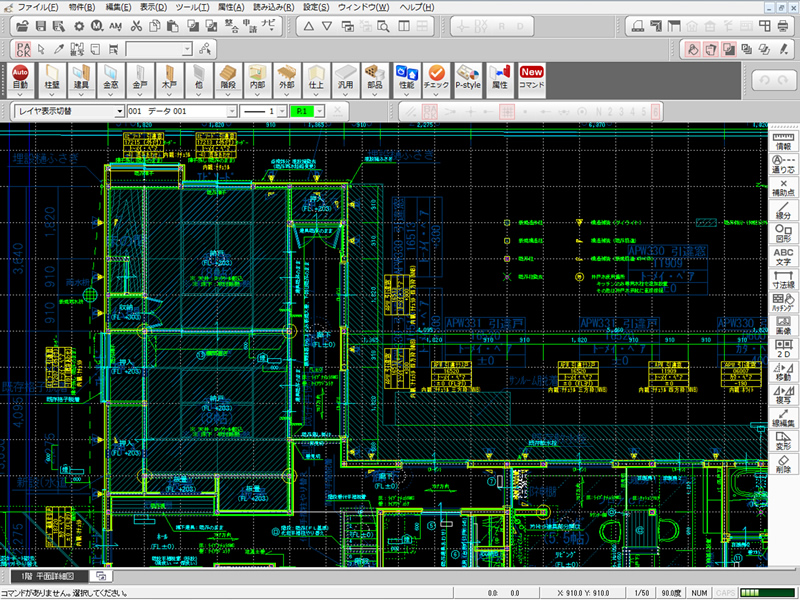The height and width of the screenshot is (600, 800).
Task: Open the P-style tool
Action: pos(468,78)
